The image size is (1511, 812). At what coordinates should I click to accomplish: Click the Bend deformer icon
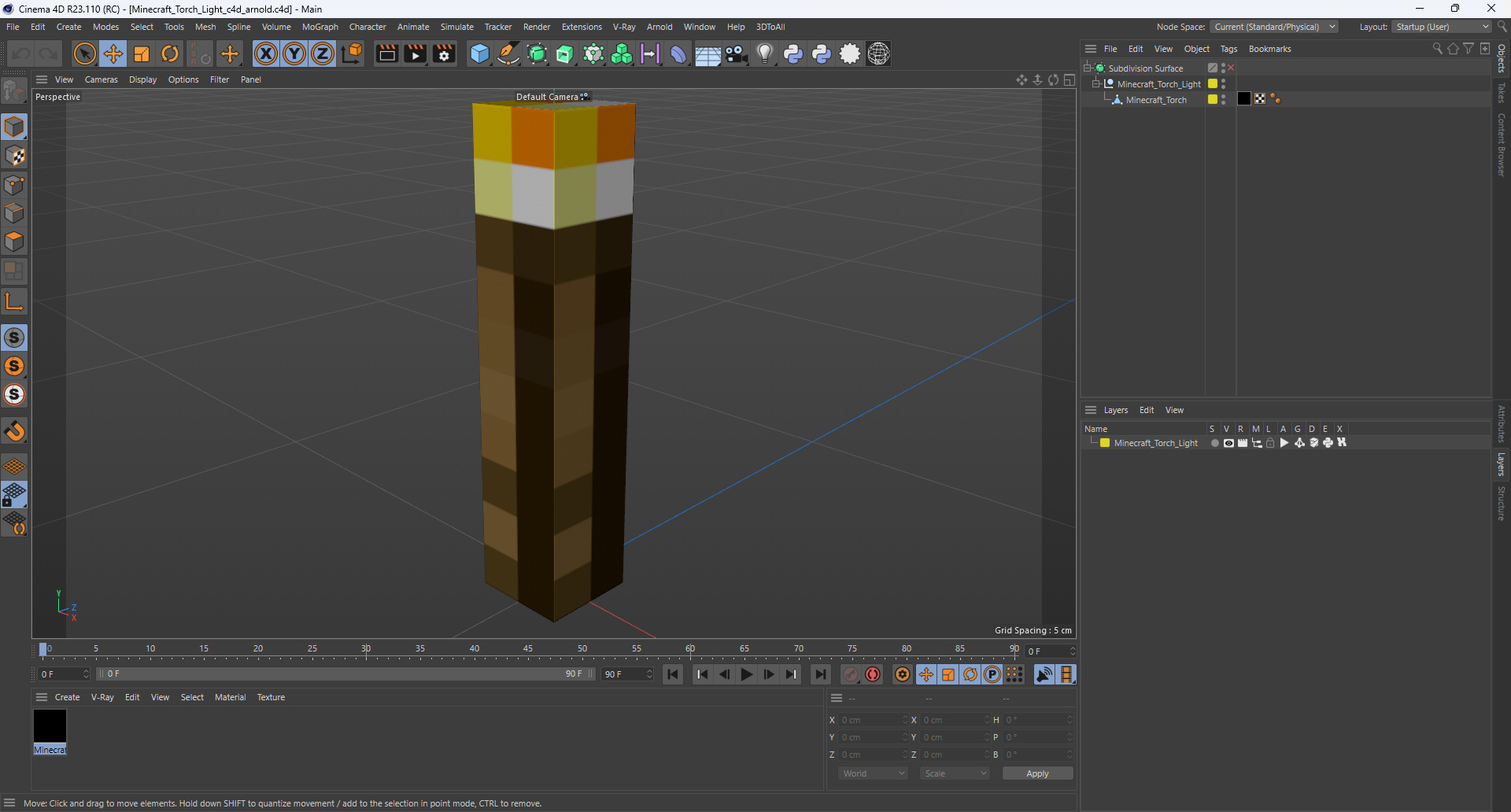[x=678, y=54]
